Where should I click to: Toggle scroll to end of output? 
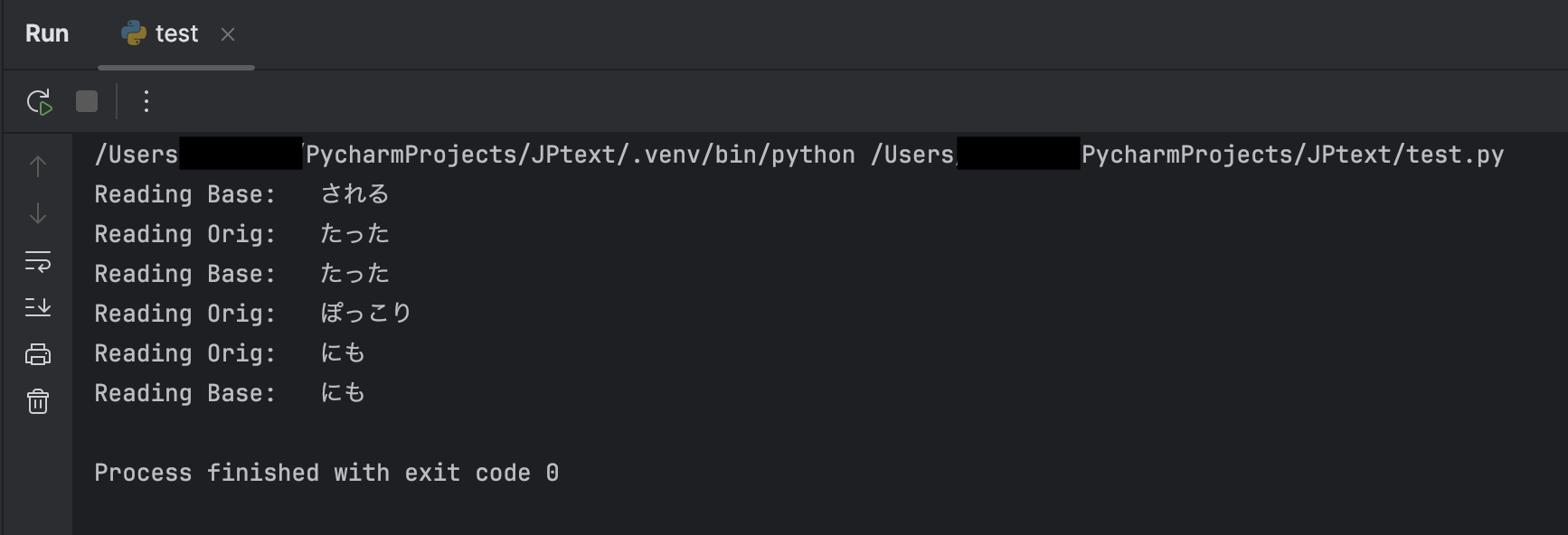coord(38,307)
